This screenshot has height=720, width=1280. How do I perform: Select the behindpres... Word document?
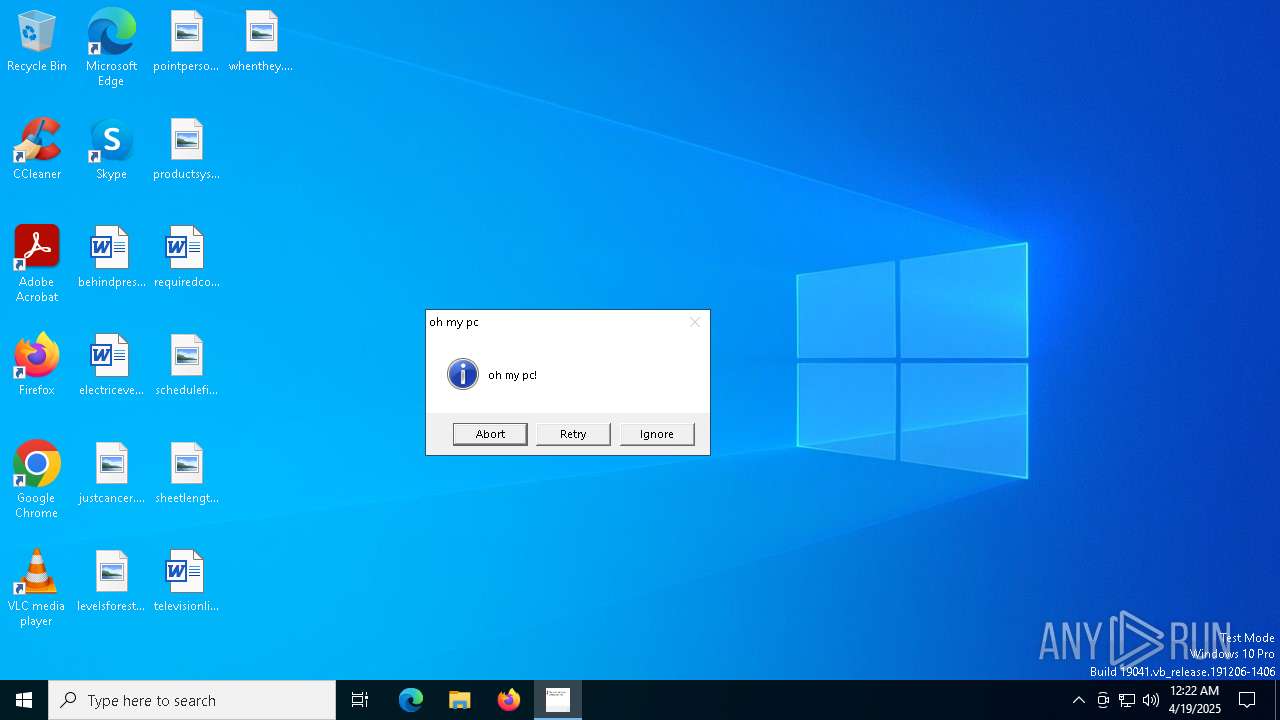(111, 258)
